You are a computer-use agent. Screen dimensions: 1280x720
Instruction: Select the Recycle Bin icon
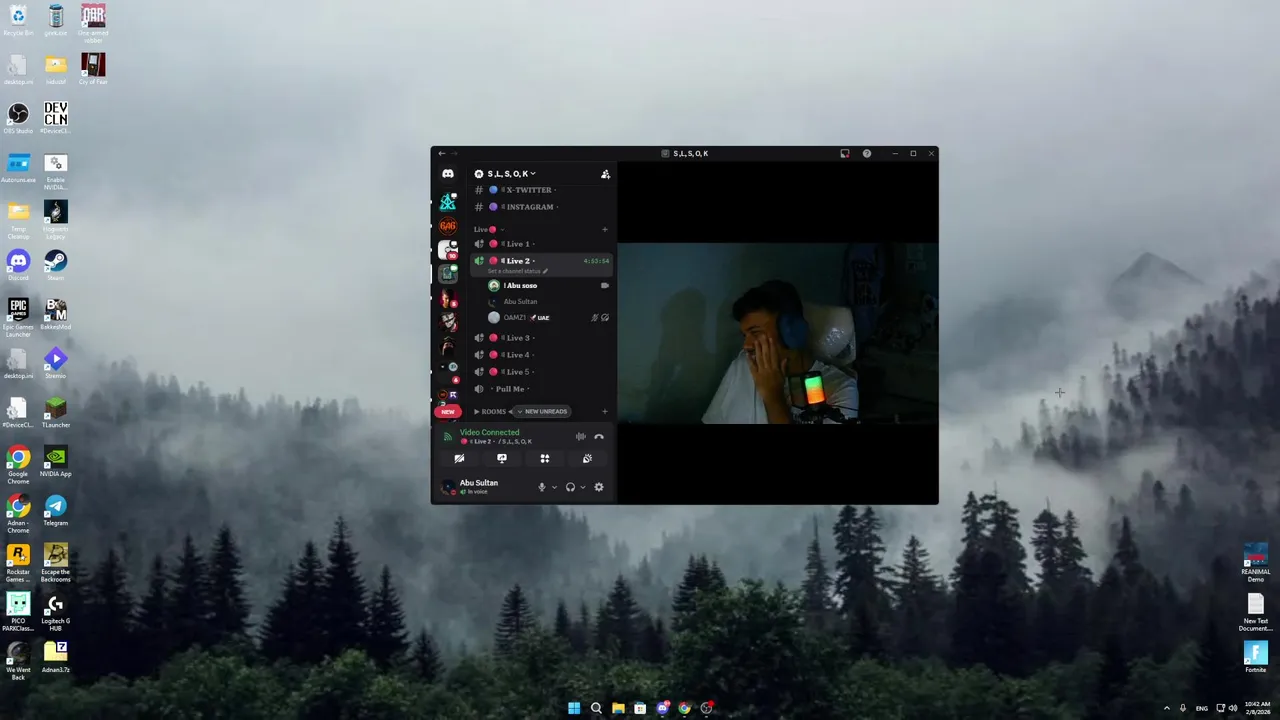point(18,20)
